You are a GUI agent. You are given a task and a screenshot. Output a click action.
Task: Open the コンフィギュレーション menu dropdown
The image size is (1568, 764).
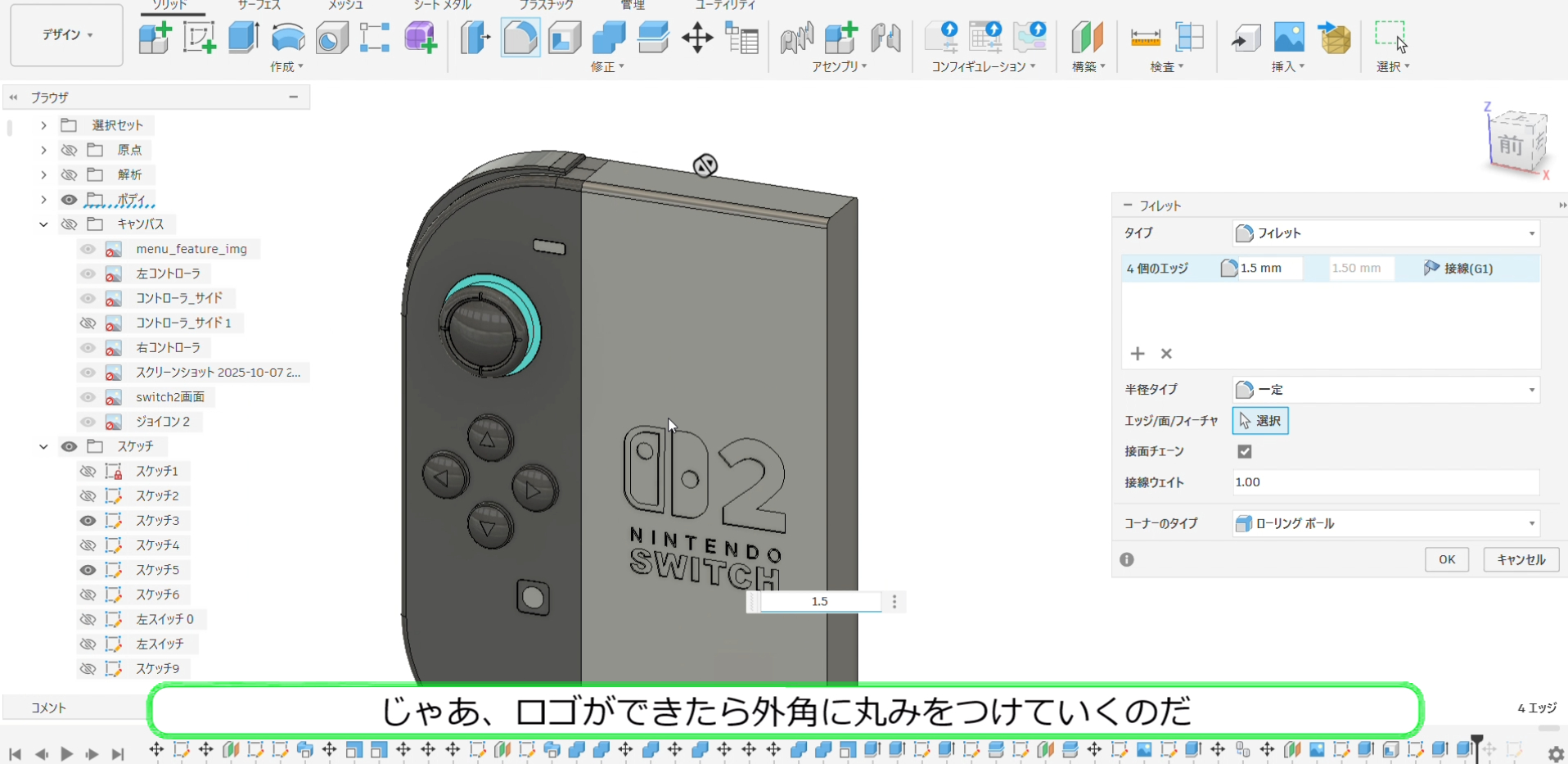click(x=984, y=67)
